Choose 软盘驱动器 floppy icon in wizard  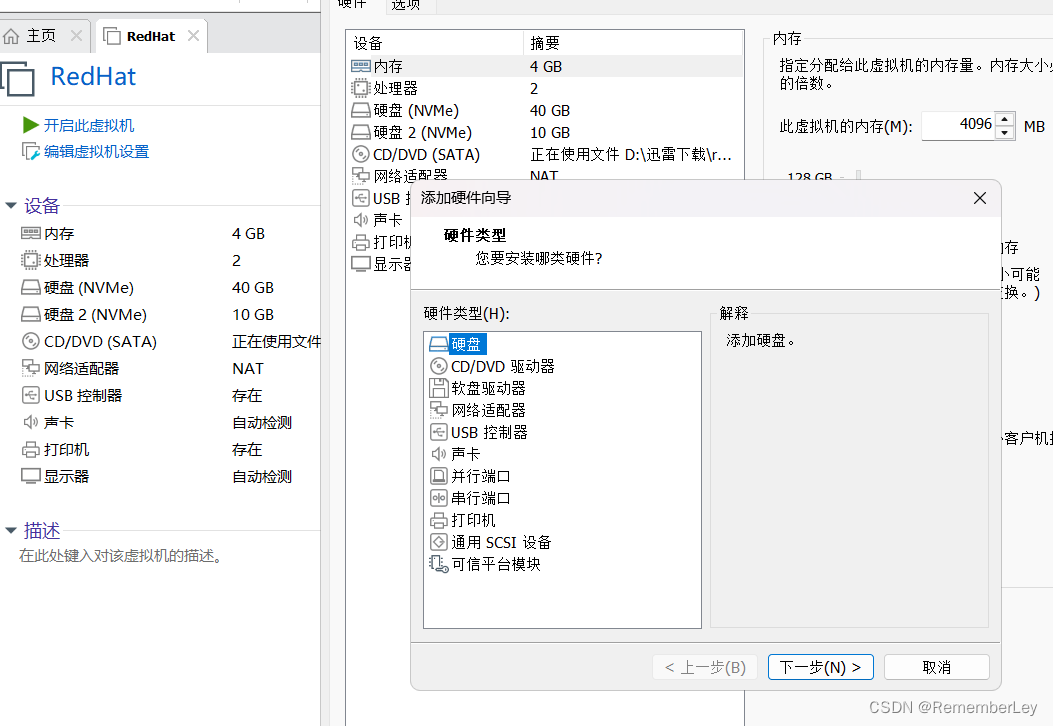pos(439,388)
